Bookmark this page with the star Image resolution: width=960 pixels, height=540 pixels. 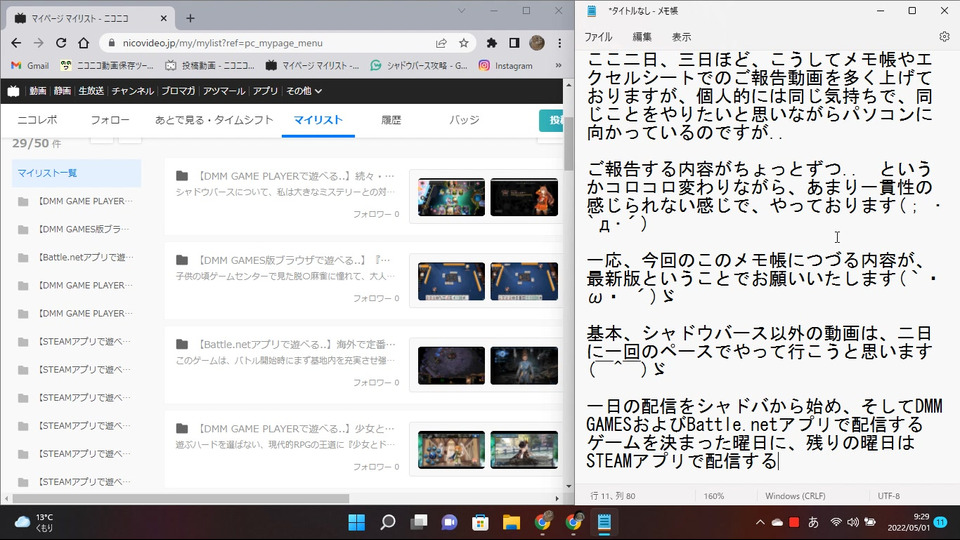(463, 43)
